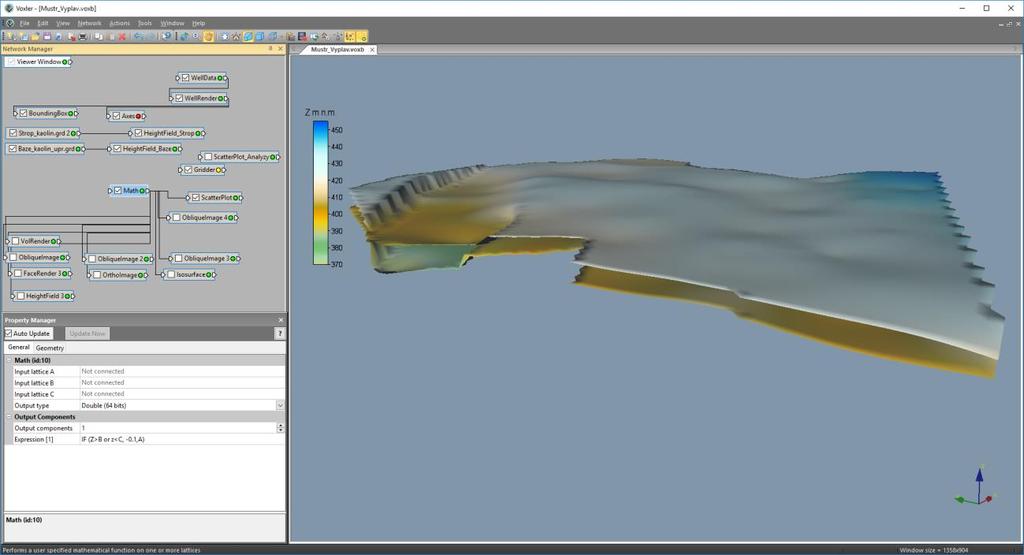Click the Voxler application icon in menu bar
Viewport: 1024px width, 555px height.
pyautogui.click(x=9, y=23)
